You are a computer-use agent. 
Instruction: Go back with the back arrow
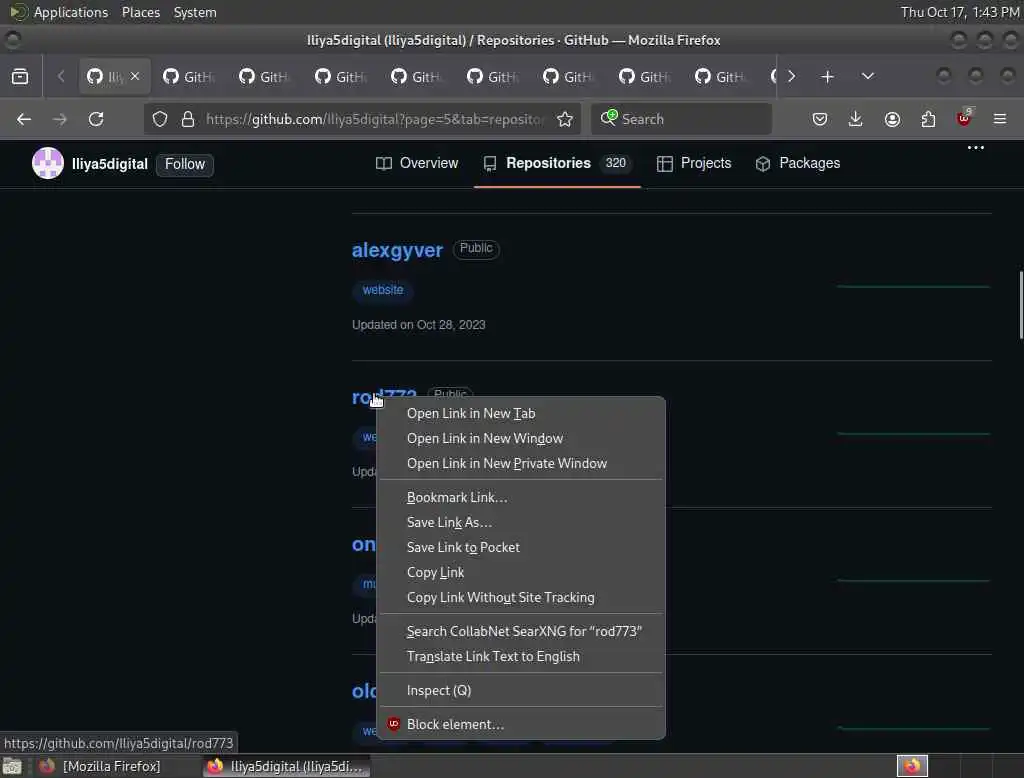point(24,119)
